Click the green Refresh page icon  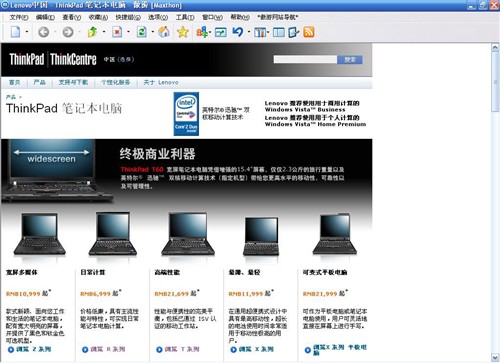pos(142,32)
